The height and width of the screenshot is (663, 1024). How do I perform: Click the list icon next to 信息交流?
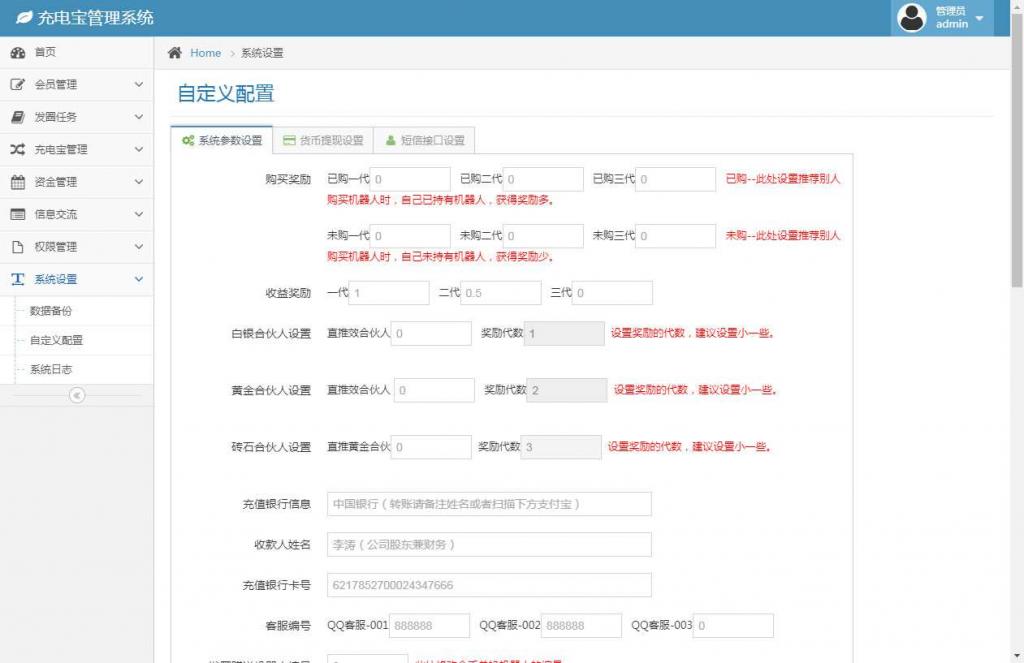[x=18, y=214]
